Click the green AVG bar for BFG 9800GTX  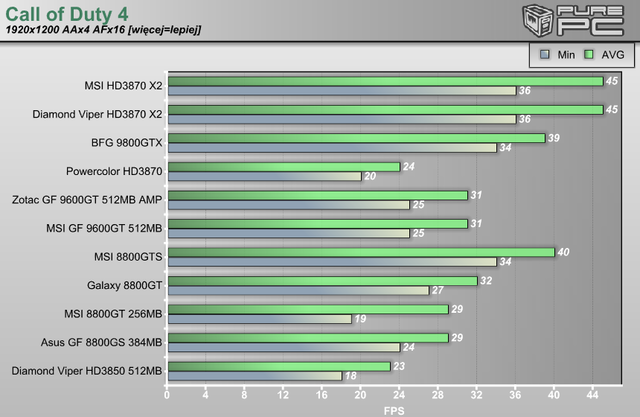357,138
